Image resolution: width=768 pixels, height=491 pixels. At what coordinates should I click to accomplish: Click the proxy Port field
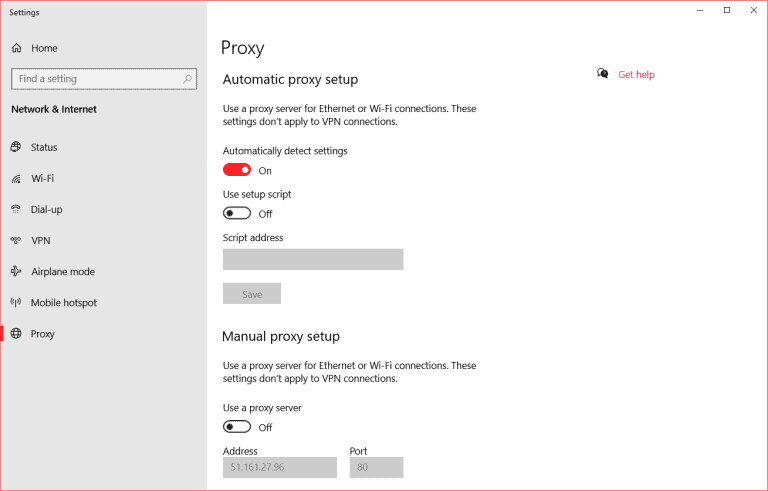point(376,468)
